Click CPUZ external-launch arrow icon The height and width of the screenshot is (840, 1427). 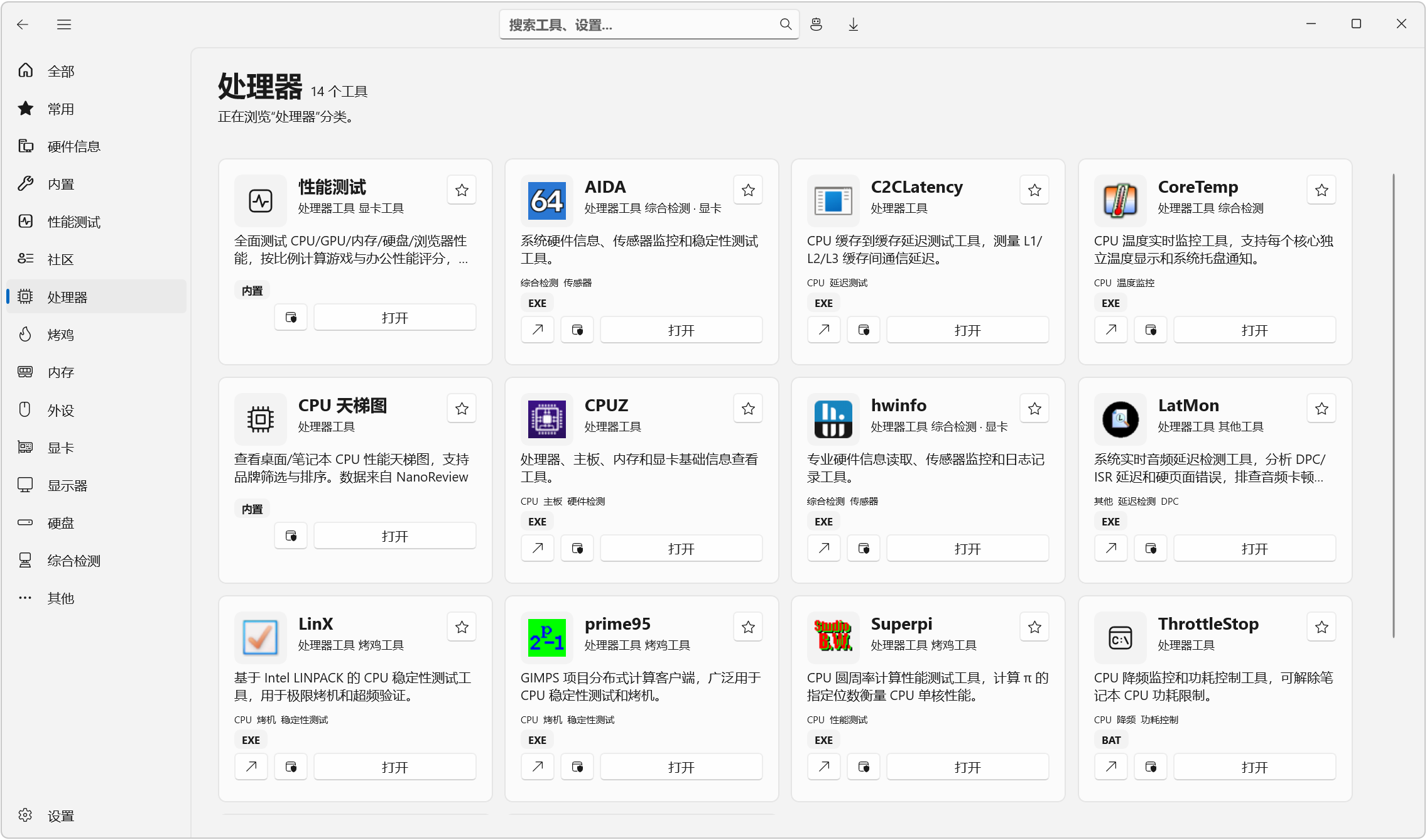point(538,549)
